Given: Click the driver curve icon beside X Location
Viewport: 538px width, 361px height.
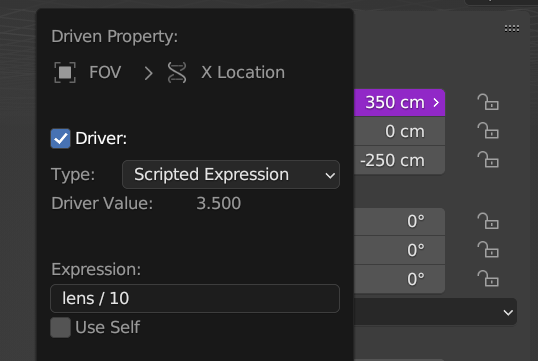Looking at the screenshot, I should pos(177,72).
